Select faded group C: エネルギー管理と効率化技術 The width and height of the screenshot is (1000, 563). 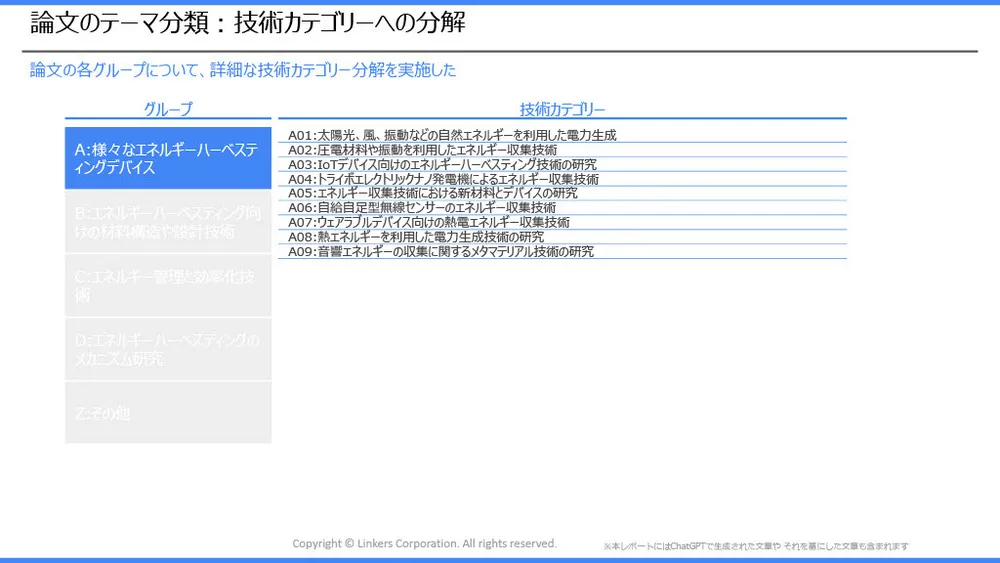168,286
